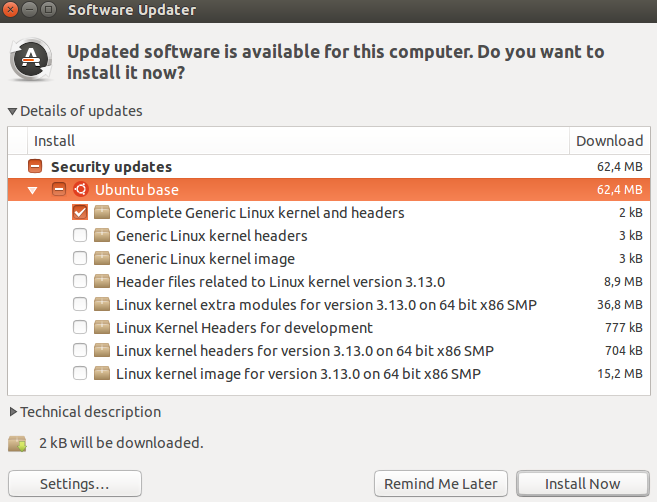The height and width of the screenshot is (502, 657).
Task: Collapse the Details of updates section
Action: [13, 112]
